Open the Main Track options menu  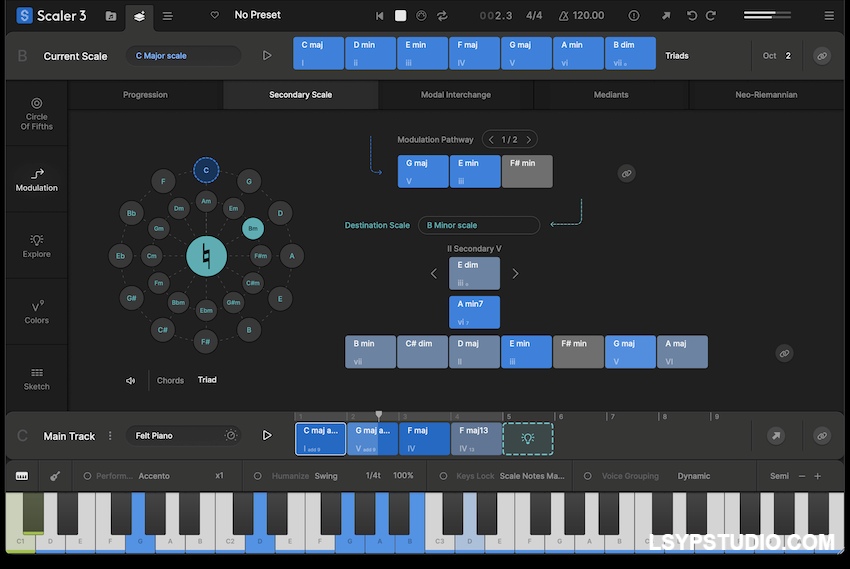(x=110, y=436)
